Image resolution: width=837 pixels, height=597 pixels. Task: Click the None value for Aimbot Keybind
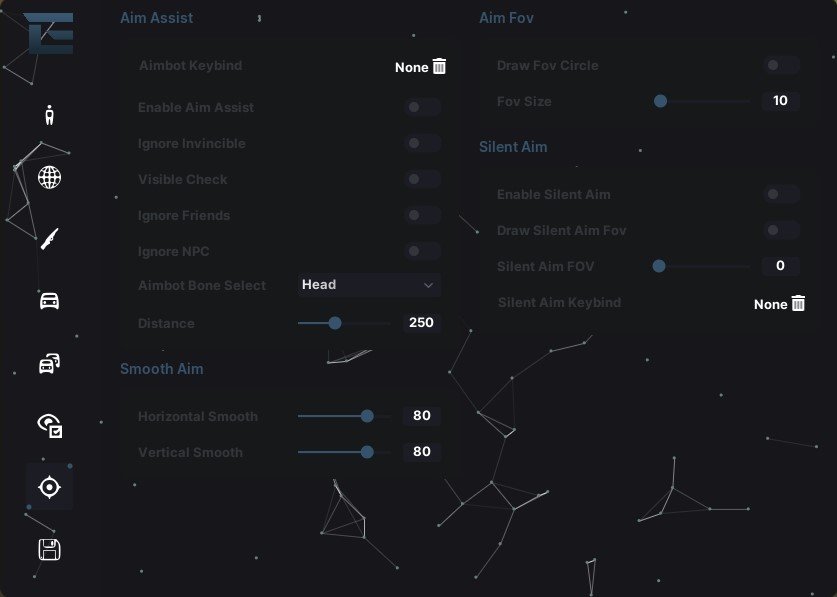(x=412, y=67)
